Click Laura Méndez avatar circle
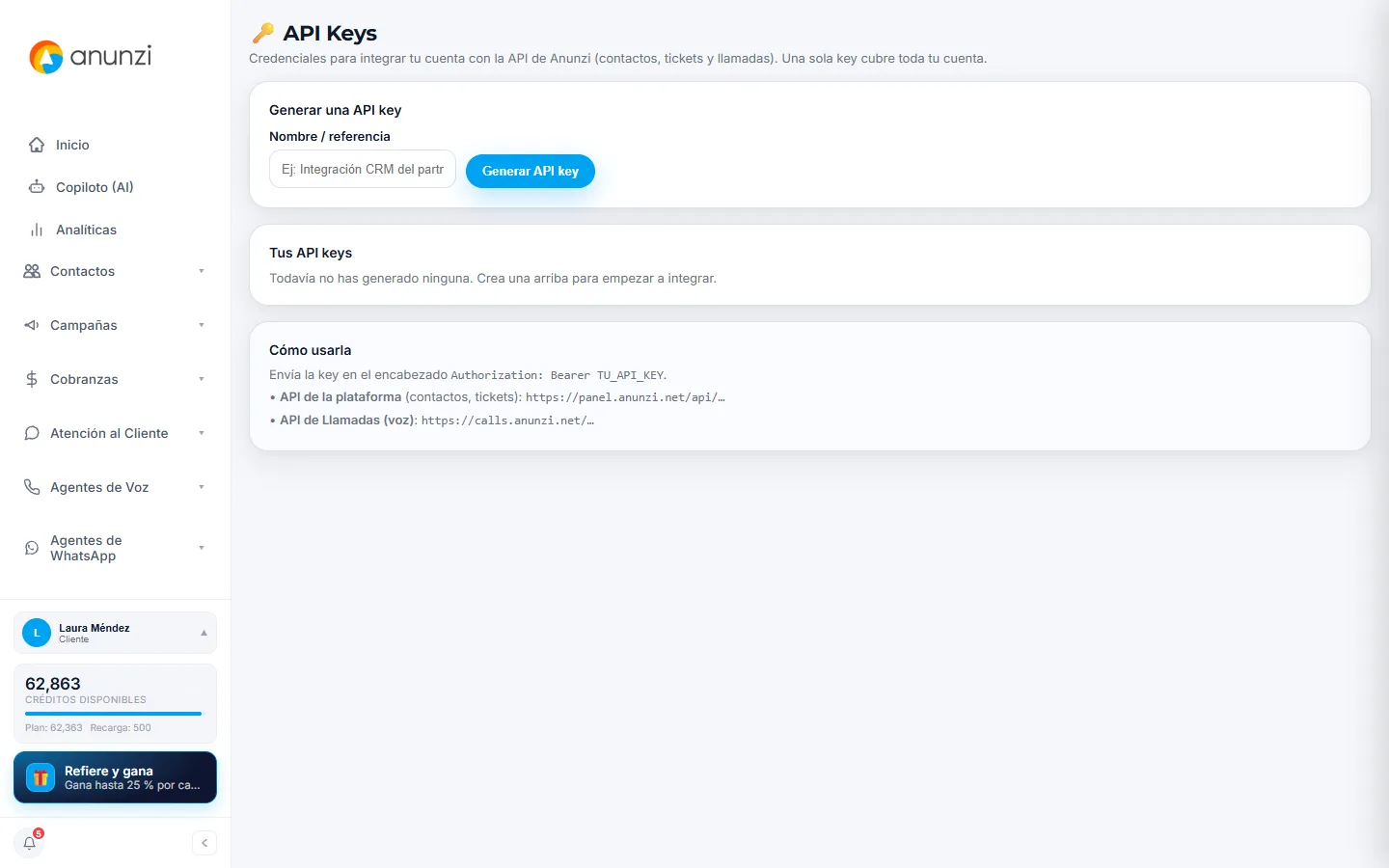Image resolution: width=1389 pixels, height=868 pixels. click(37, 633)
